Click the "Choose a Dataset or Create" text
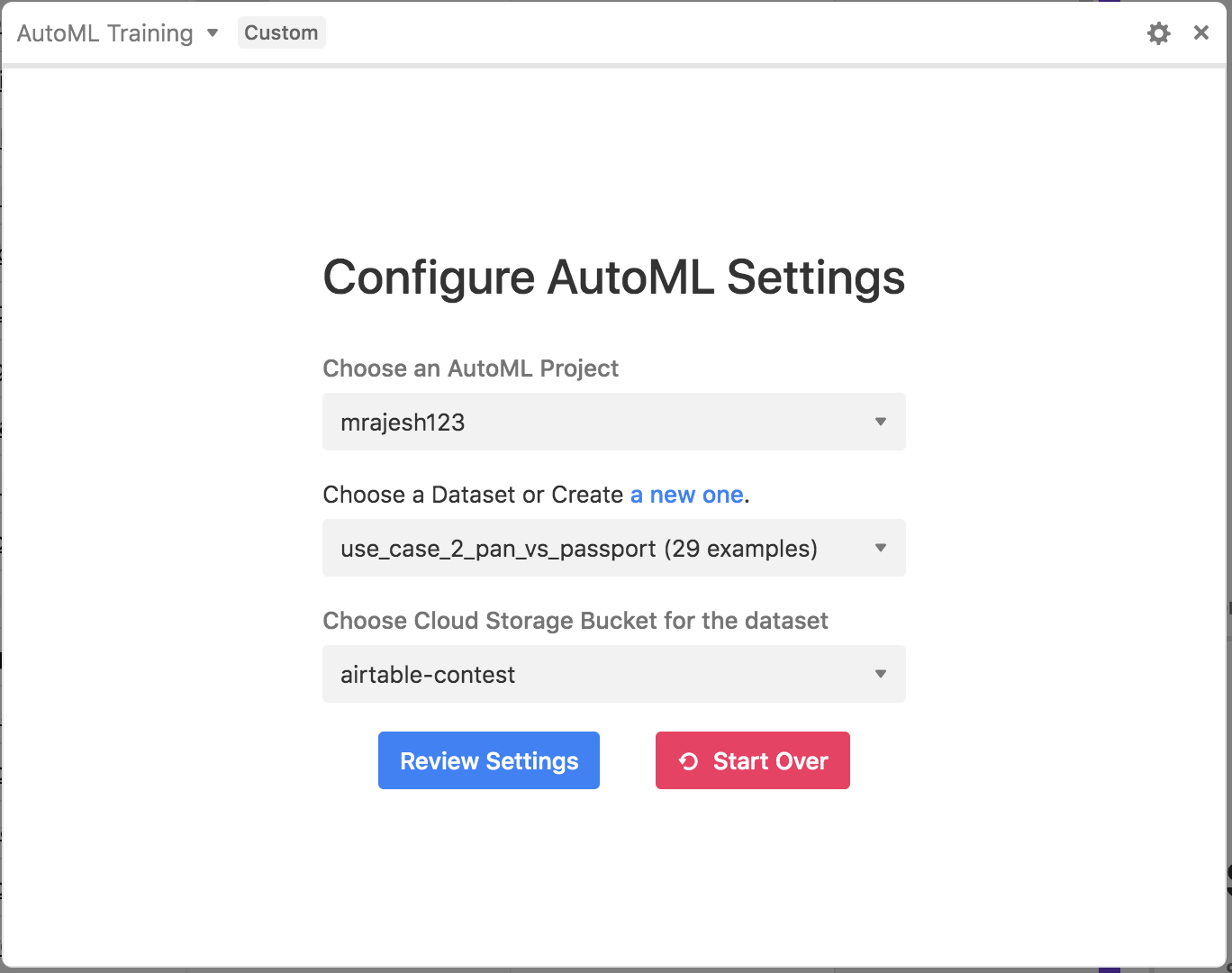The width and height of the screenshot is (1232, 973). click(x=473, y=495)
